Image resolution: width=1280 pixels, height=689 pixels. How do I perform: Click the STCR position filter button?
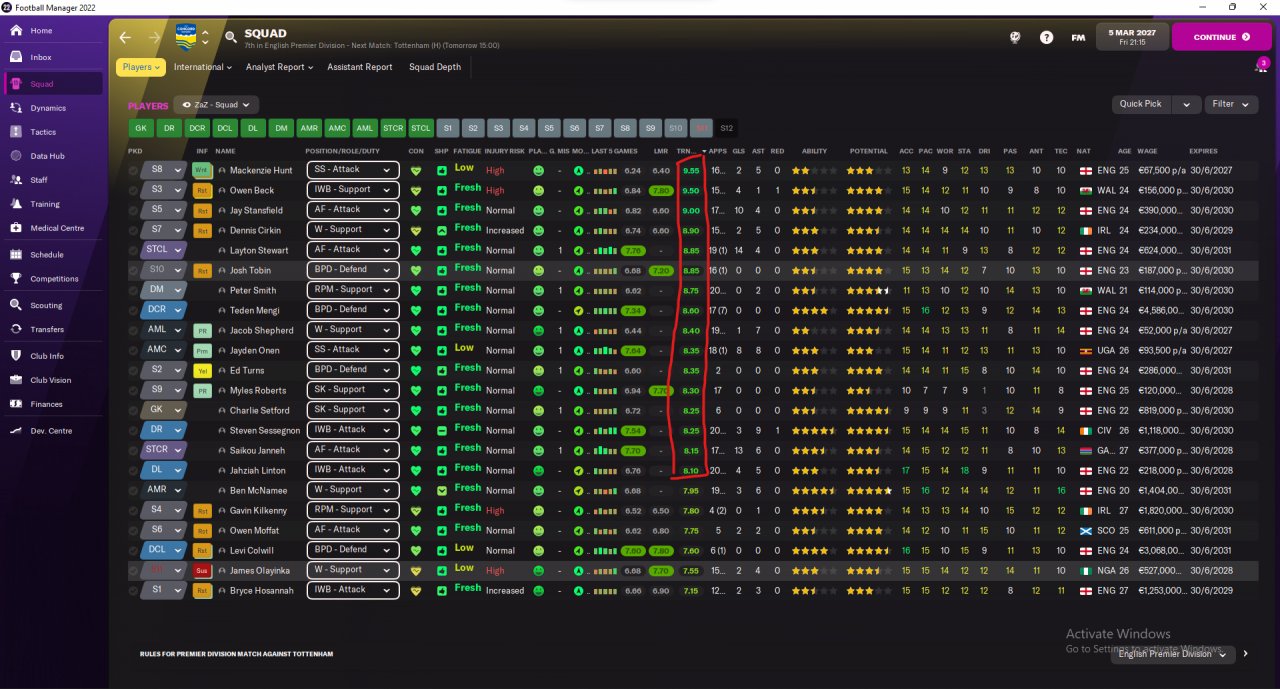click(393, 128)
